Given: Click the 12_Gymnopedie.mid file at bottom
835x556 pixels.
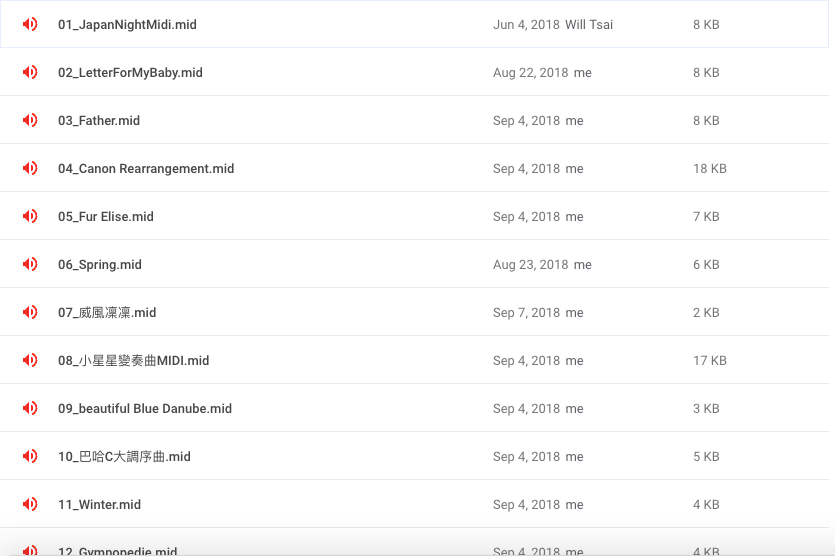Looking at the screenshot, I should [x=118, y=551].
